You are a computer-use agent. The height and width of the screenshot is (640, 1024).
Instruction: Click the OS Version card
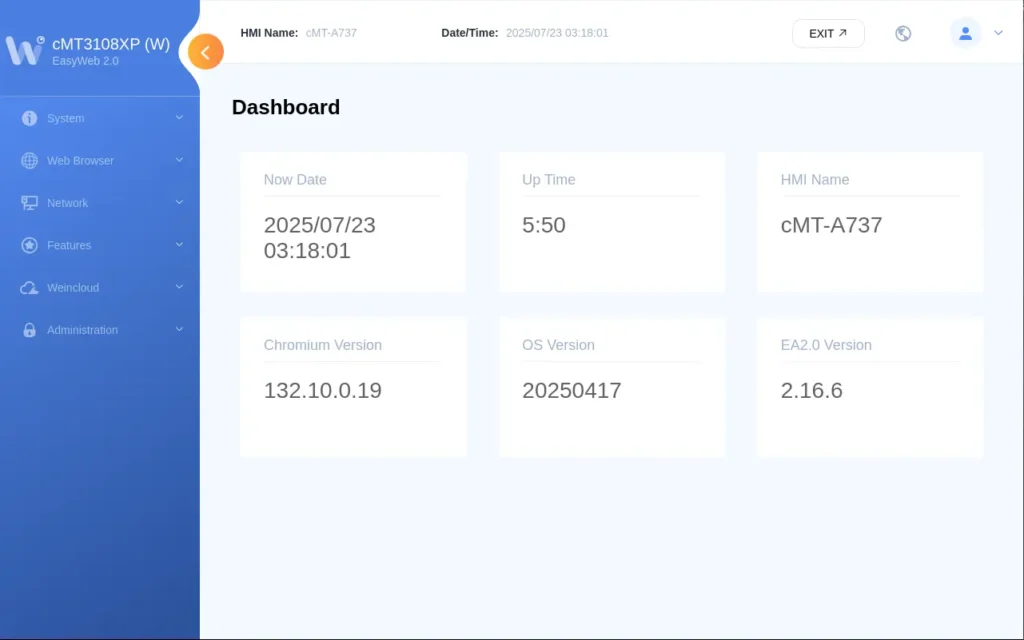point(611,386)
